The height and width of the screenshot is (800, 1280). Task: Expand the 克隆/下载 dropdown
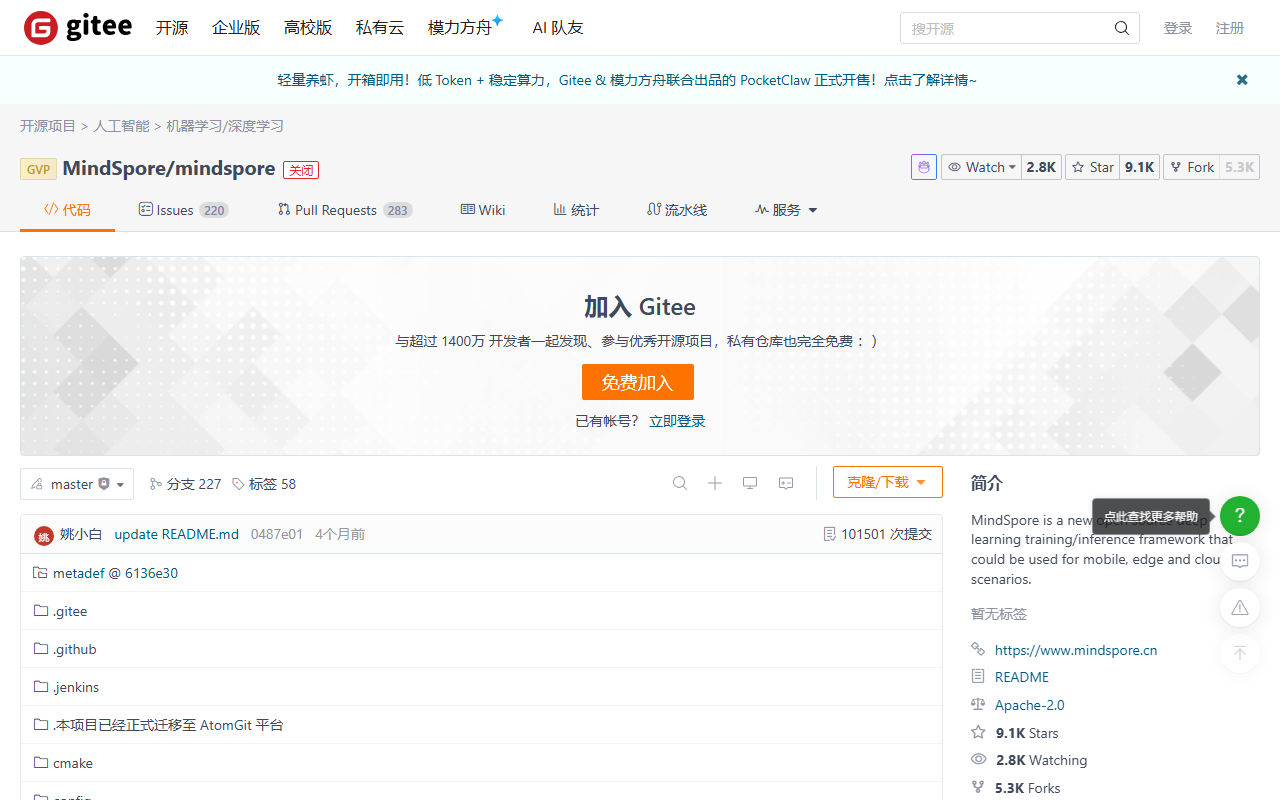tap(888, 482)
